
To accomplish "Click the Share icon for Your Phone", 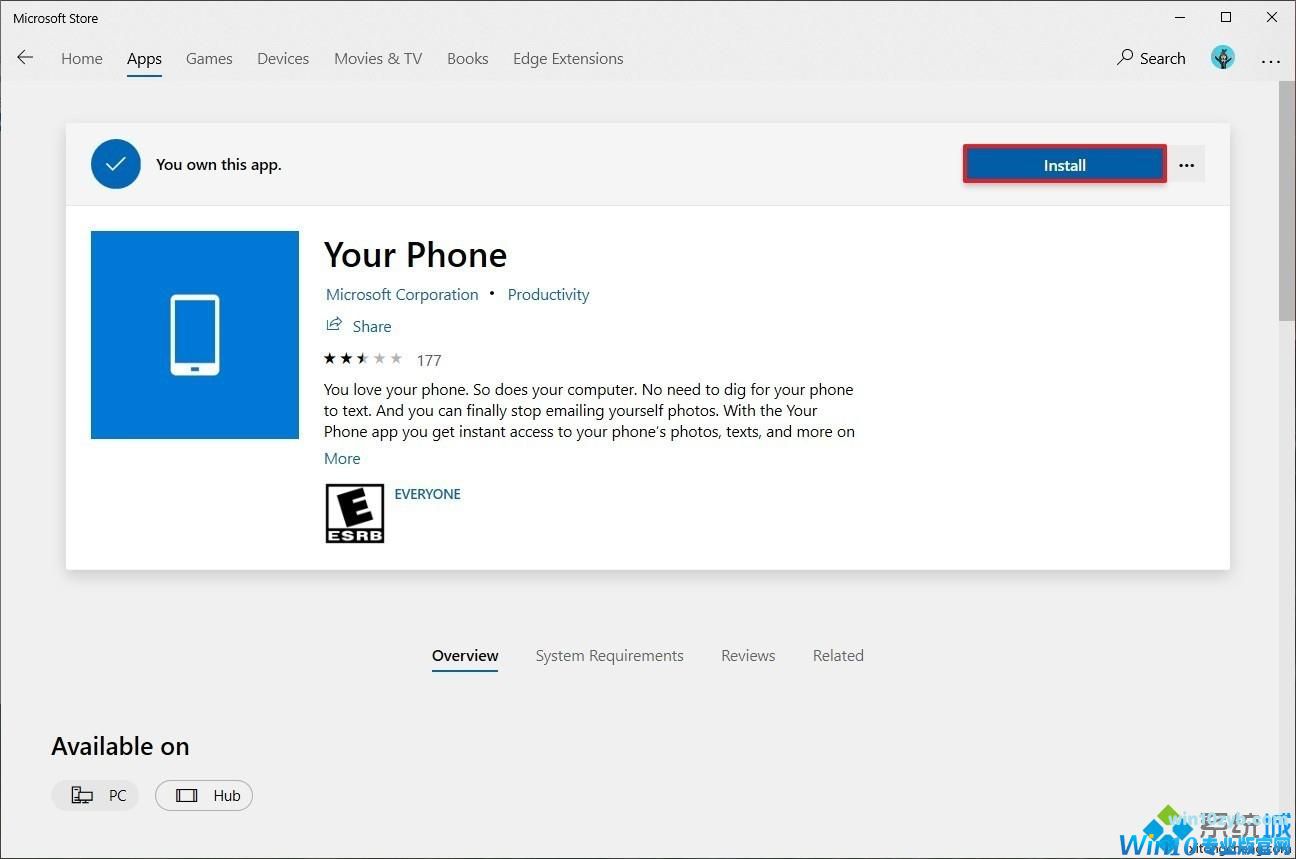I will 334,325.
